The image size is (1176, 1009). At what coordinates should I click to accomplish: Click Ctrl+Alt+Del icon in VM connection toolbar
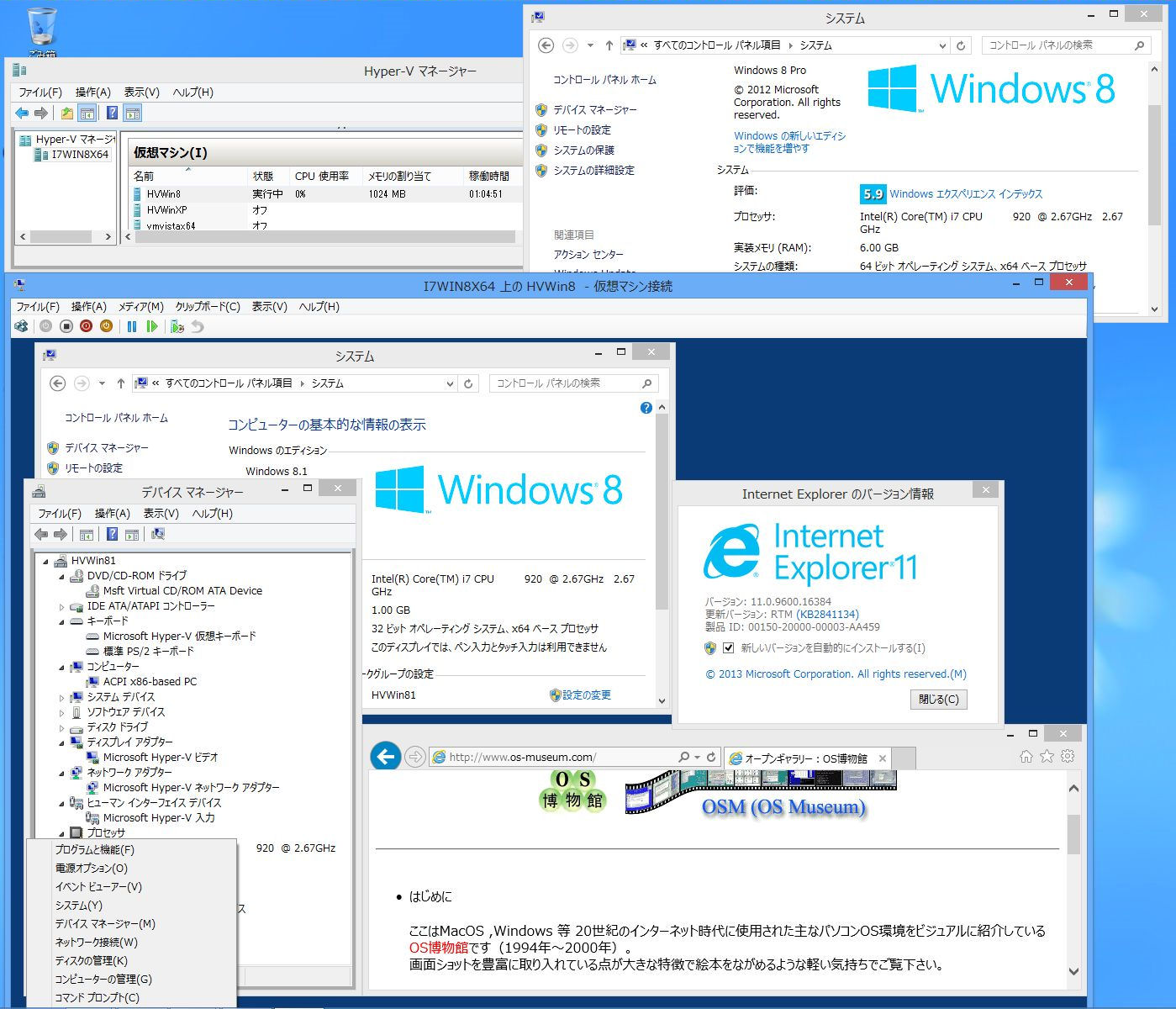[21, 326]
